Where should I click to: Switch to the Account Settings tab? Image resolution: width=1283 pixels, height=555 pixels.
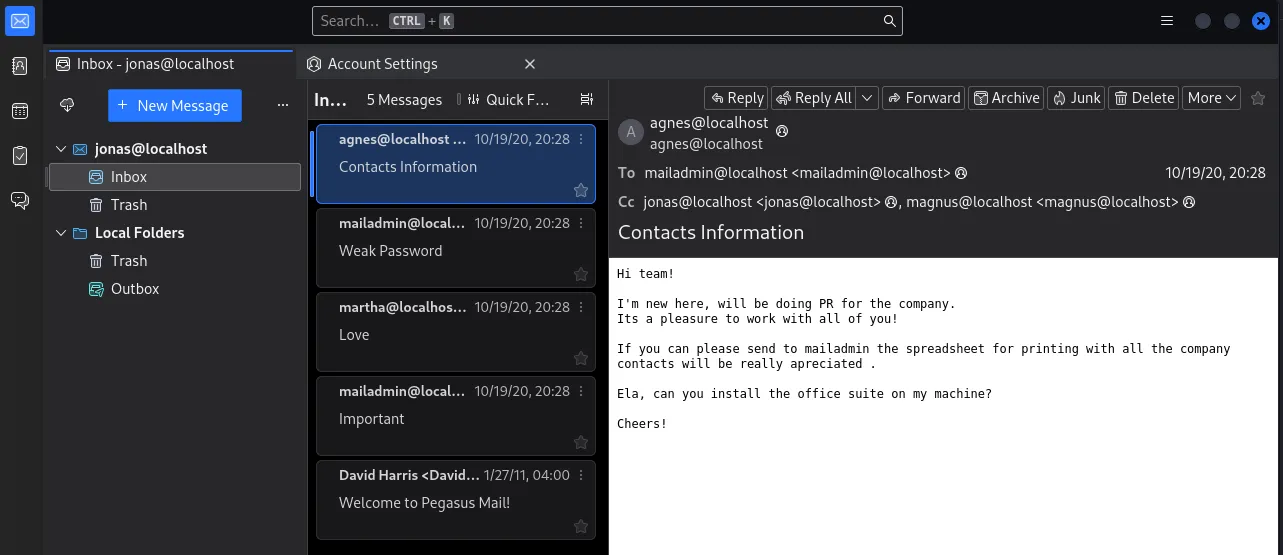click(383, 64)
